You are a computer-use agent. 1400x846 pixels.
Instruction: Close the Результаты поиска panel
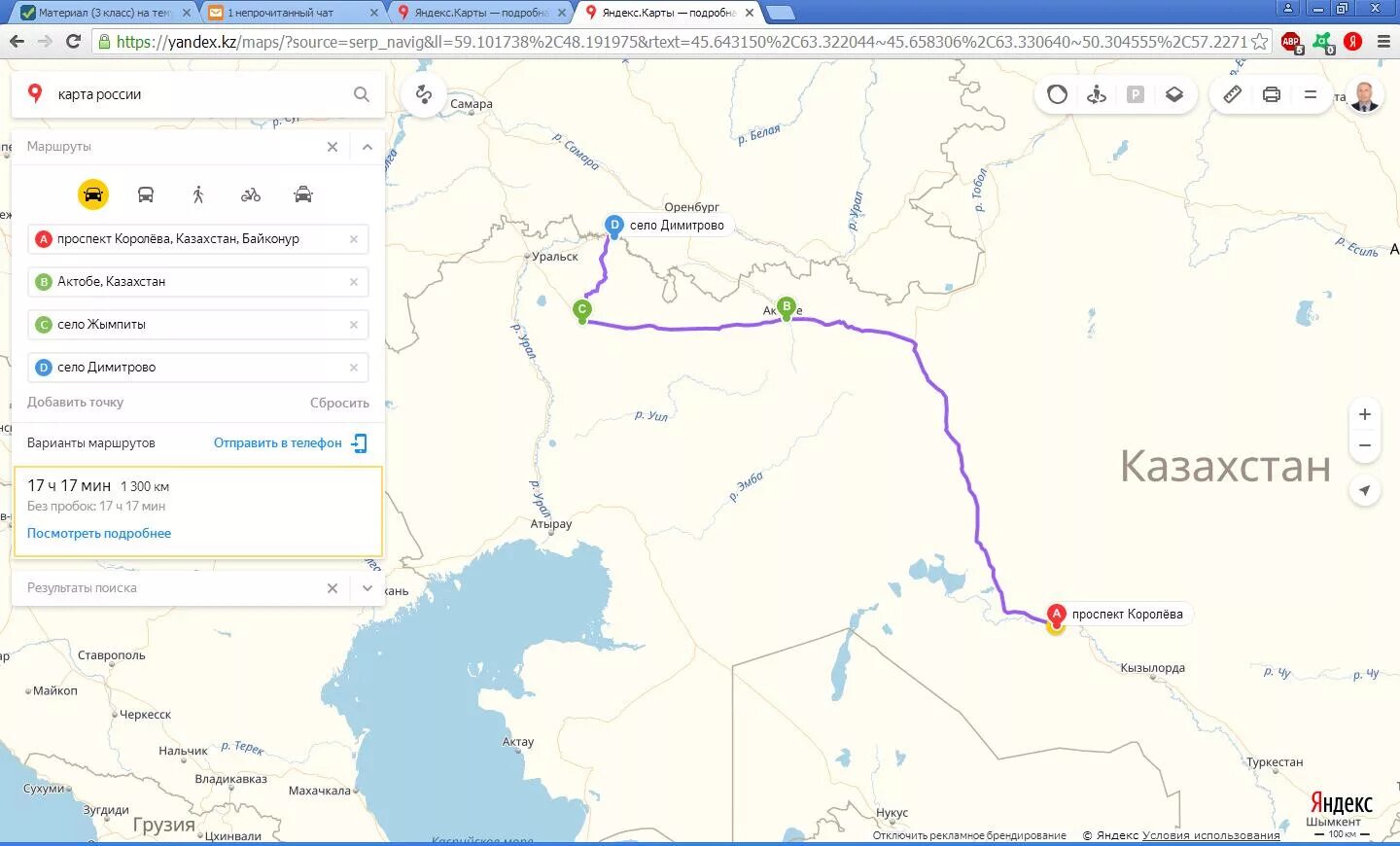(332, 588)
